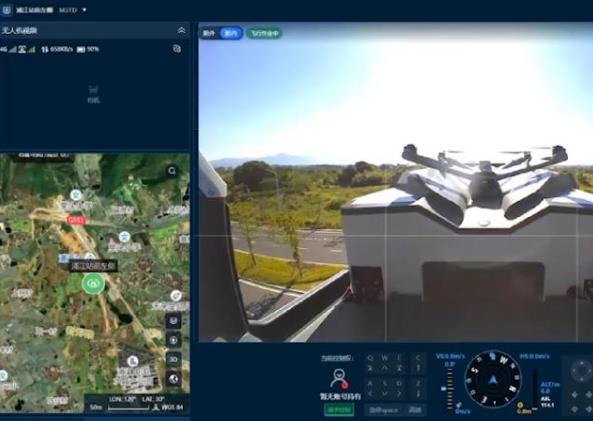Screen dimensions: 593x421
Task: Select the green drone station marker
Action: tap(93, 284)
